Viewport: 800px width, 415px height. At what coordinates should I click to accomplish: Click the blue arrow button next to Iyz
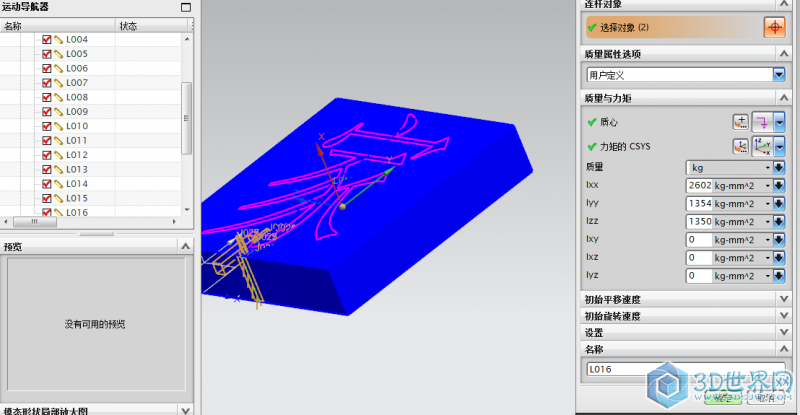pyautogui.click(x=779, y=276)
